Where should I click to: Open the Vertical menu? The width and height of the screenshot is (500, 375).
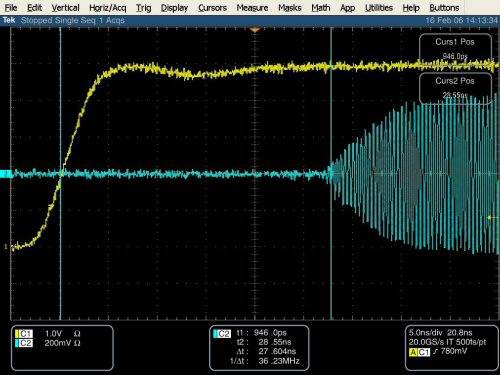pos(65,8)
